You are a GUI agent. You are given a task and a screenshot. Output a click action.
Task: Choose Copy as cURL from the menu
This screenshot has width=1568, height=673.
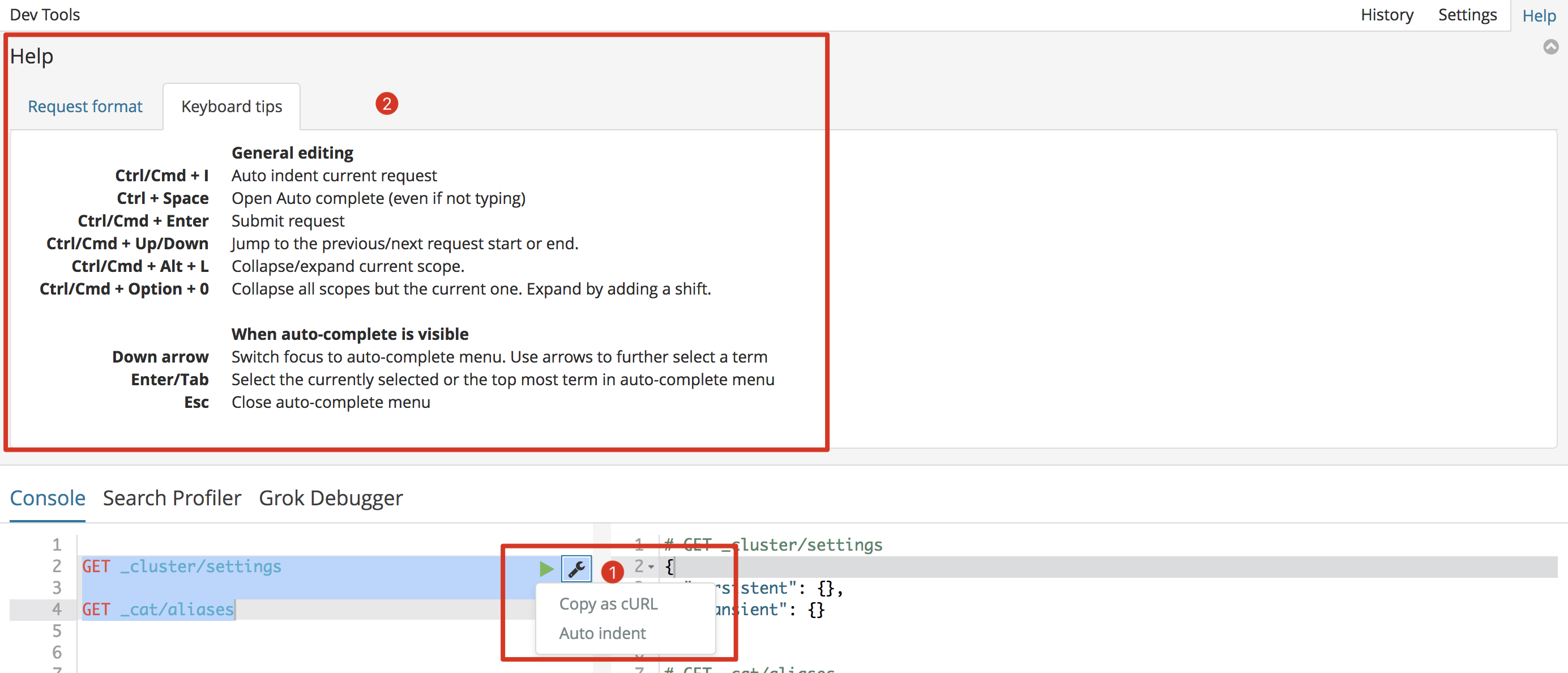tap(608, 603)
